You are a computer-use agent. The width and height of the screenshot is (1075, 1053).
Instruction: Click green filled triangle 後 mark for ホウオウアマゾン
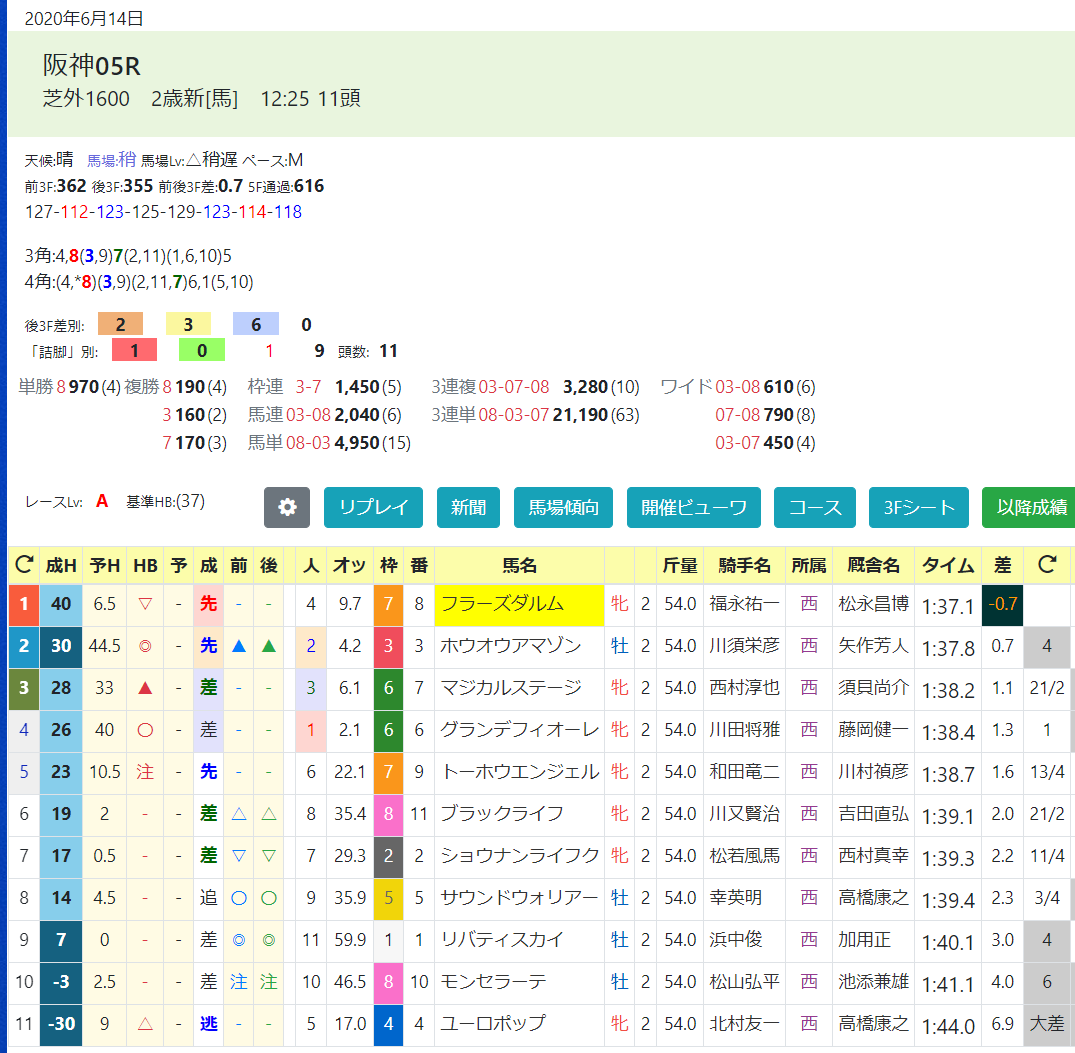pos(269,646)
